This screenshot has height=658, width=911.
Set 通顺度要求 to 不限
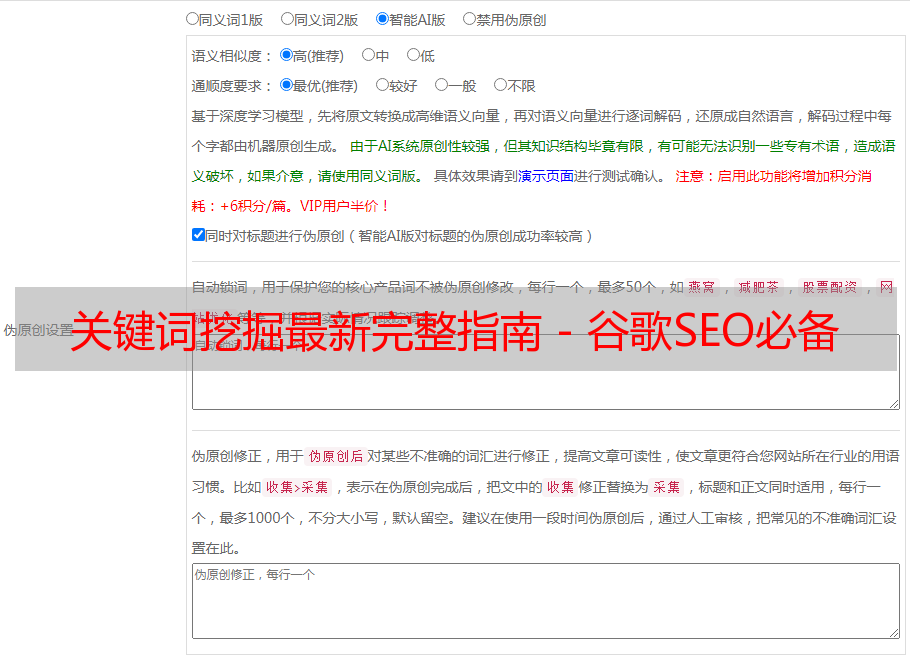tap(500, 85)
